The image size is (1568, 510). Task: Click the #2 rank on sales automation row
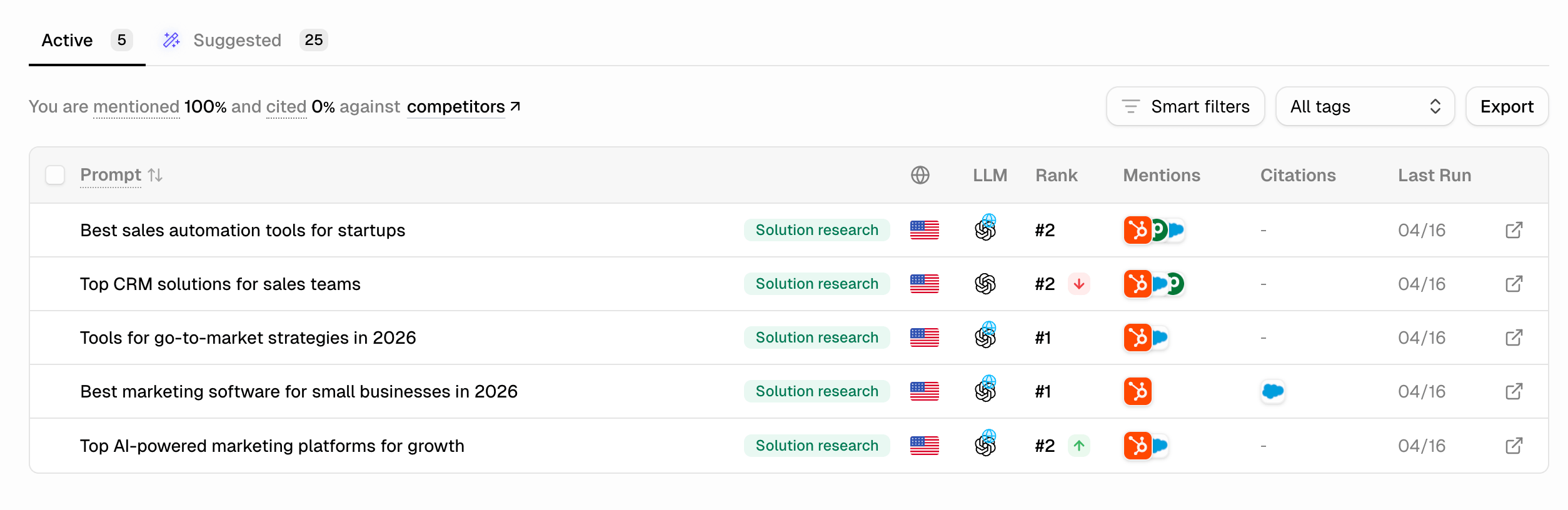pyautogui.click(x=1045, y=230)
